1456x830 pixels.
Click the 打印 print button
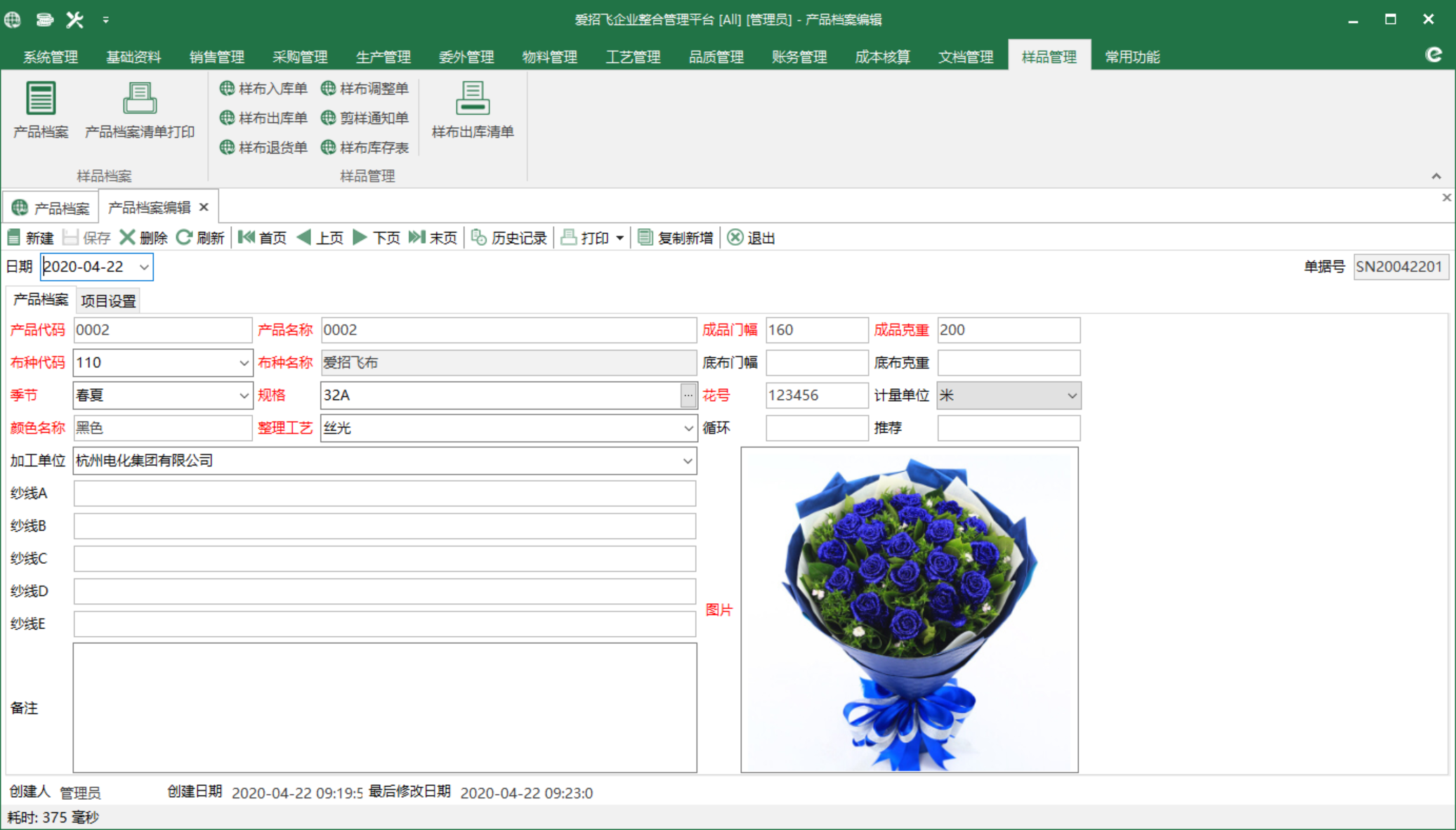(x=585, y=238)
